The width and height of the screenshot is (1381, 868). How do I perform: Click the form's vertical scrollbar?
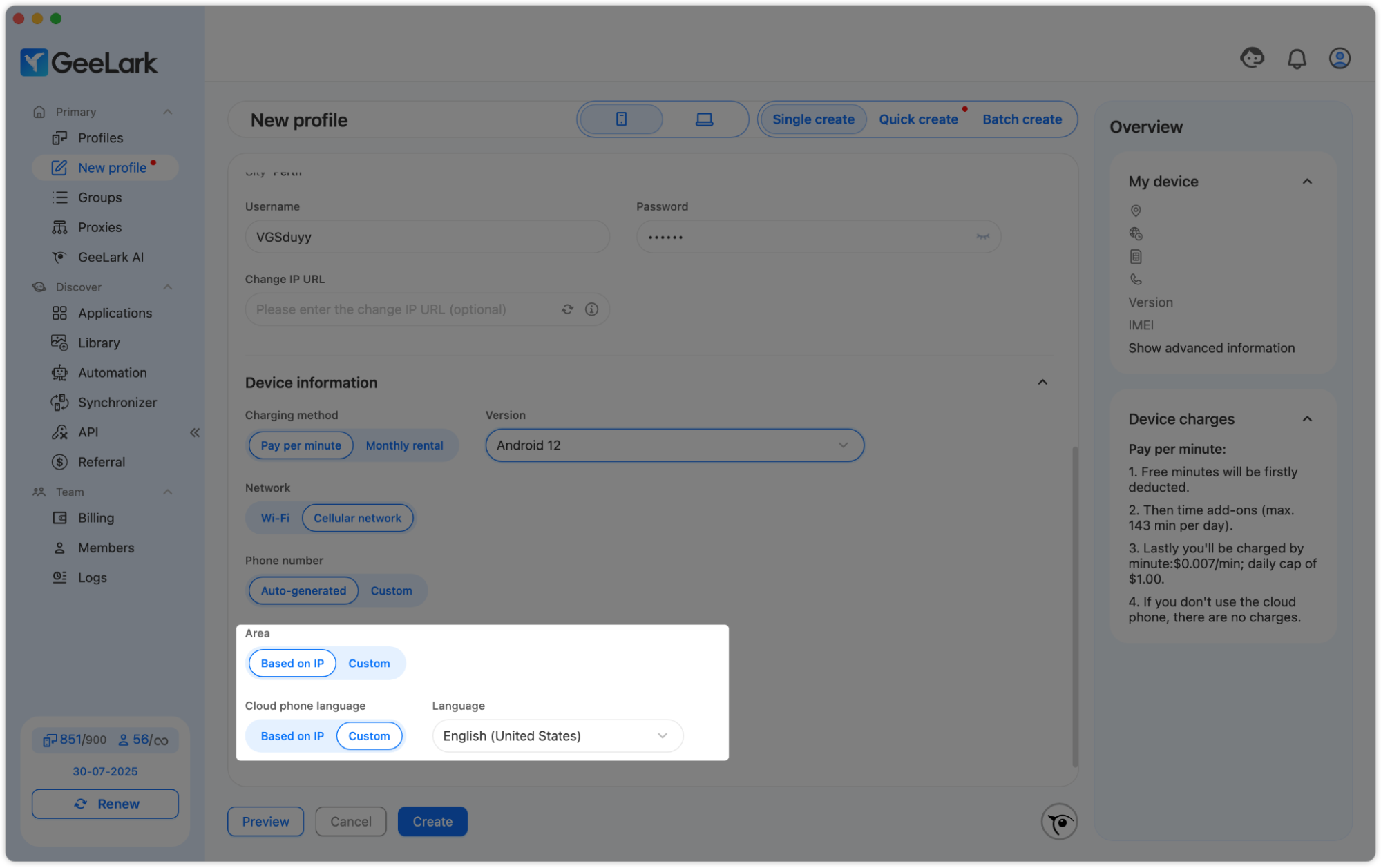1075,606
